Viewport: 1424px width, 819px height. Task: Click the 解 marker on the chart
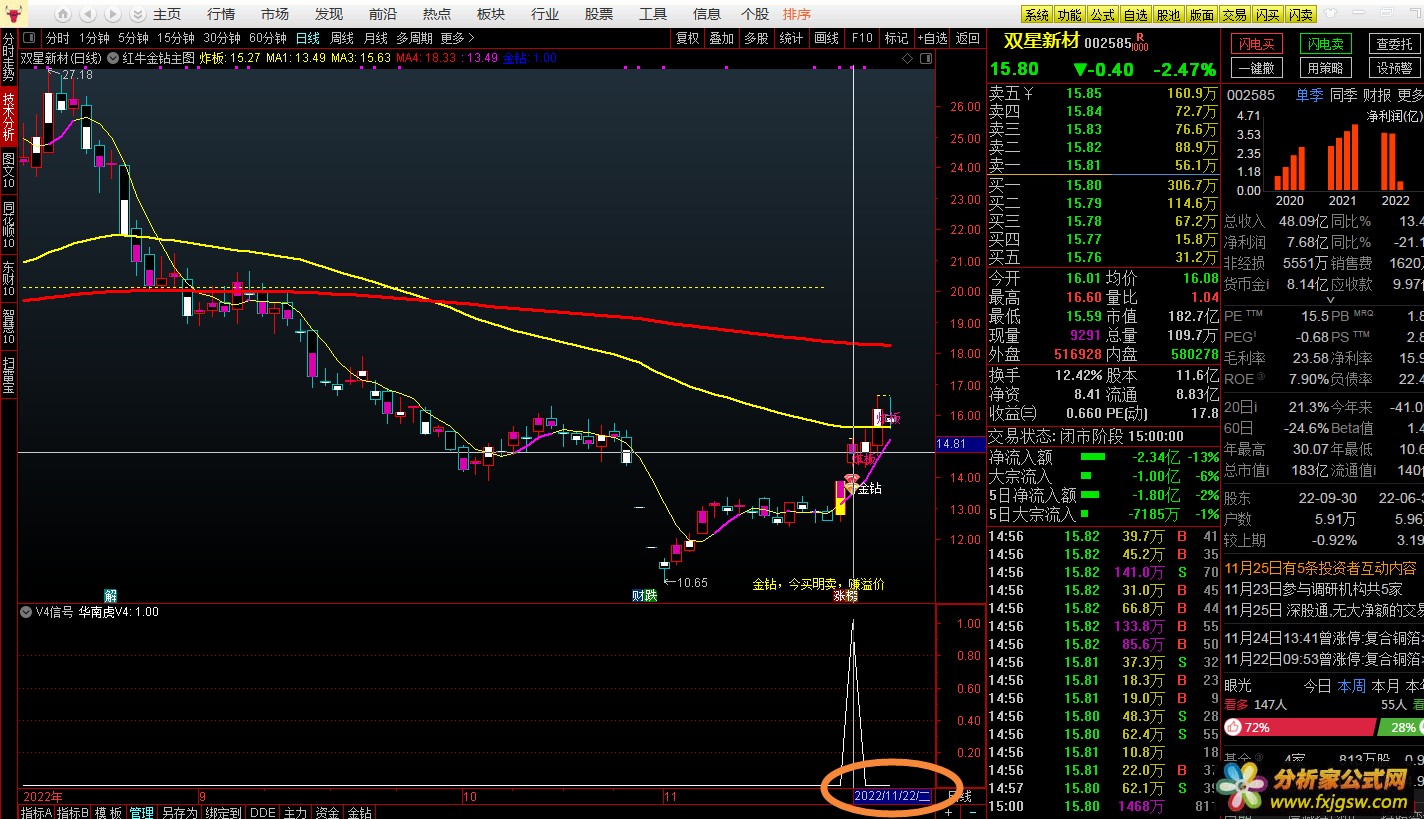tap(110, 595)
